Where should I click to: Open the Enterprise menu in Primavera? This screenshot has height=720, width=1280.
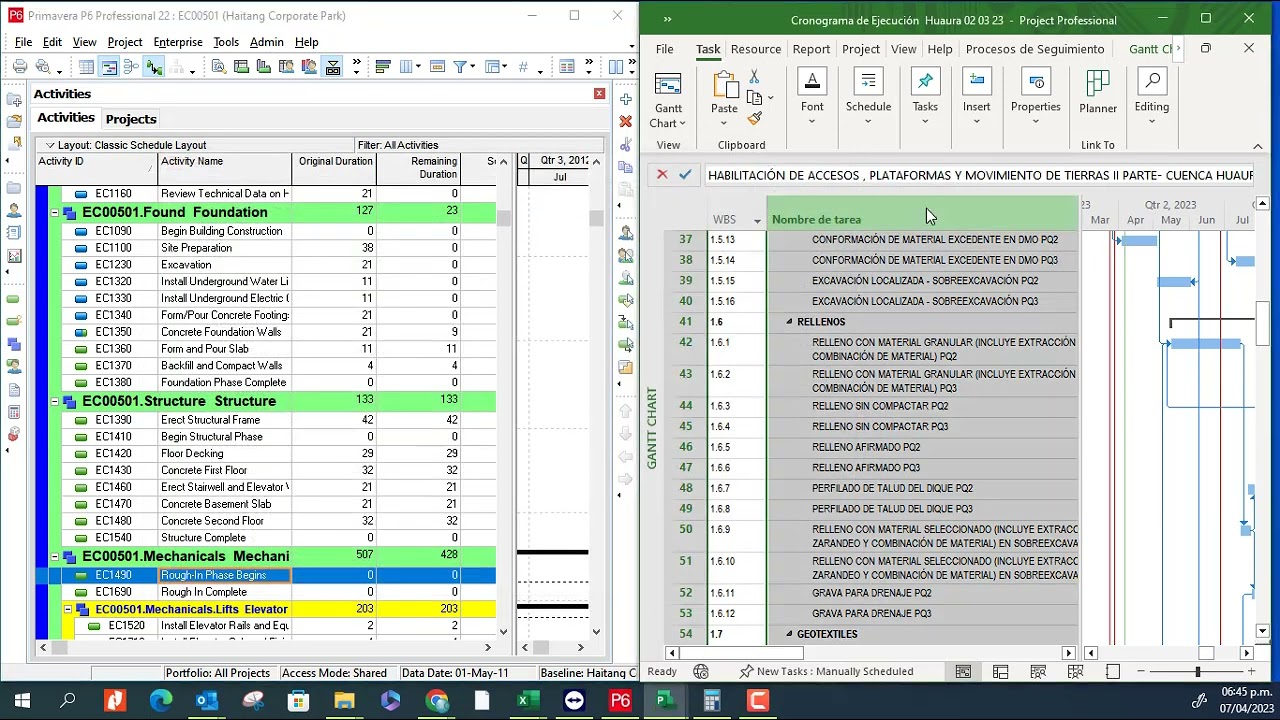point(178,42)
